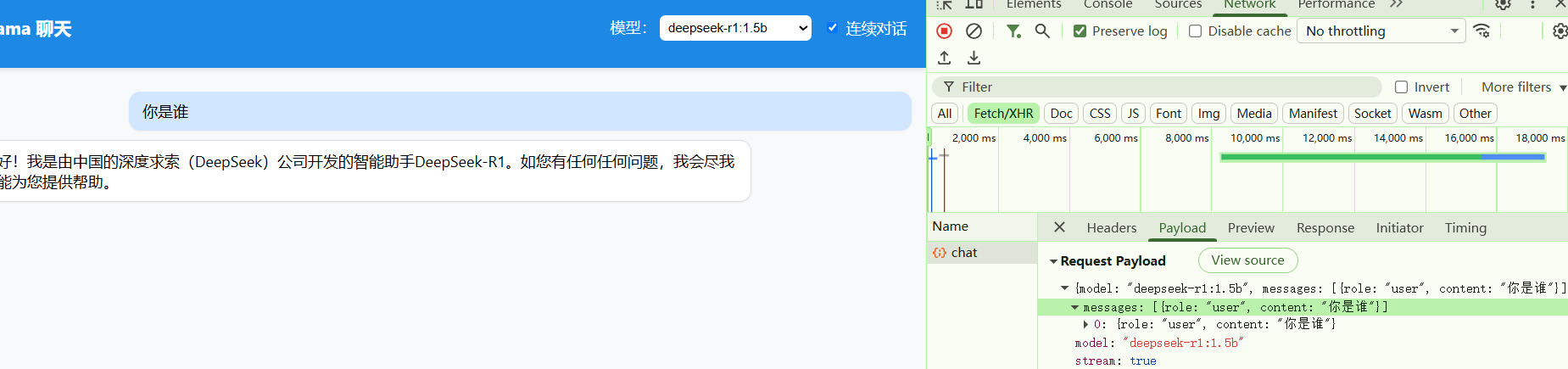Toggle the 连续对话 checkbox

point(832,28)
